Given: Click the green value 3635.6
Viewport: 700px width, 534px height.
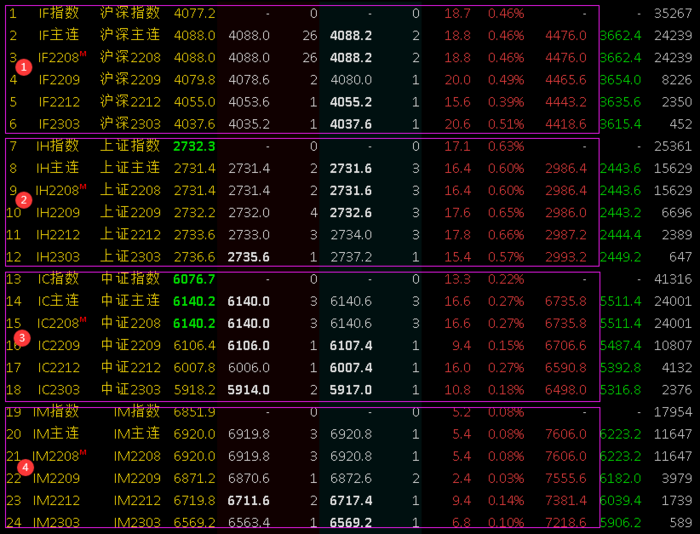Looking at the screenshot, I should 621,102.
